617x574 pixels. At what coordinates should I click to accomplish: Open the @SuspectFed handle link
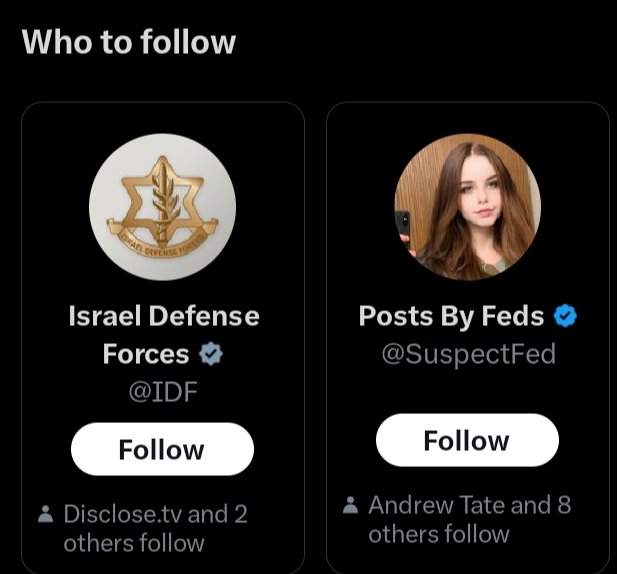(x=468, y=354)
